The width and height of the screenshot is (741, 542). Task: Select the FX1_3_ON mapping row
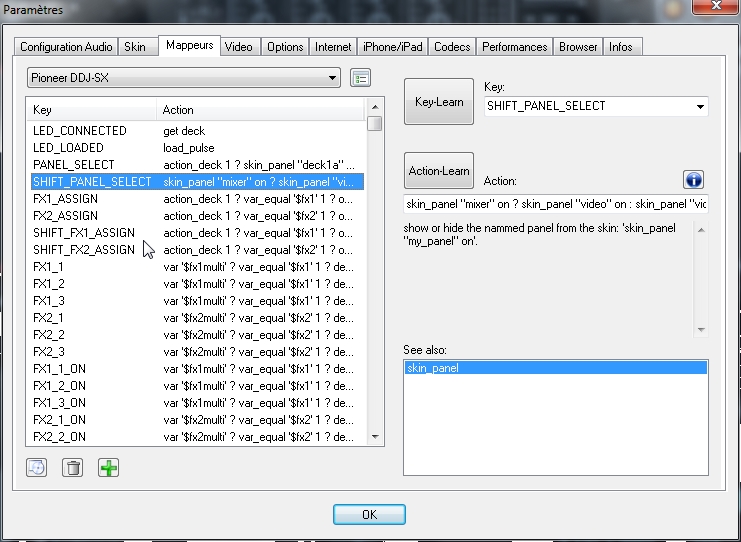coord(197,403)
